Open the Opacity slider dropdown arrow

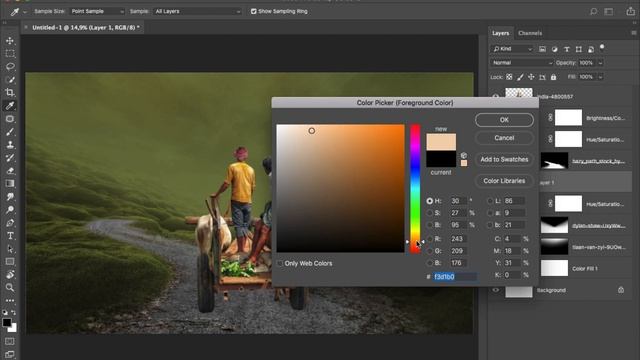coord(600,63)
